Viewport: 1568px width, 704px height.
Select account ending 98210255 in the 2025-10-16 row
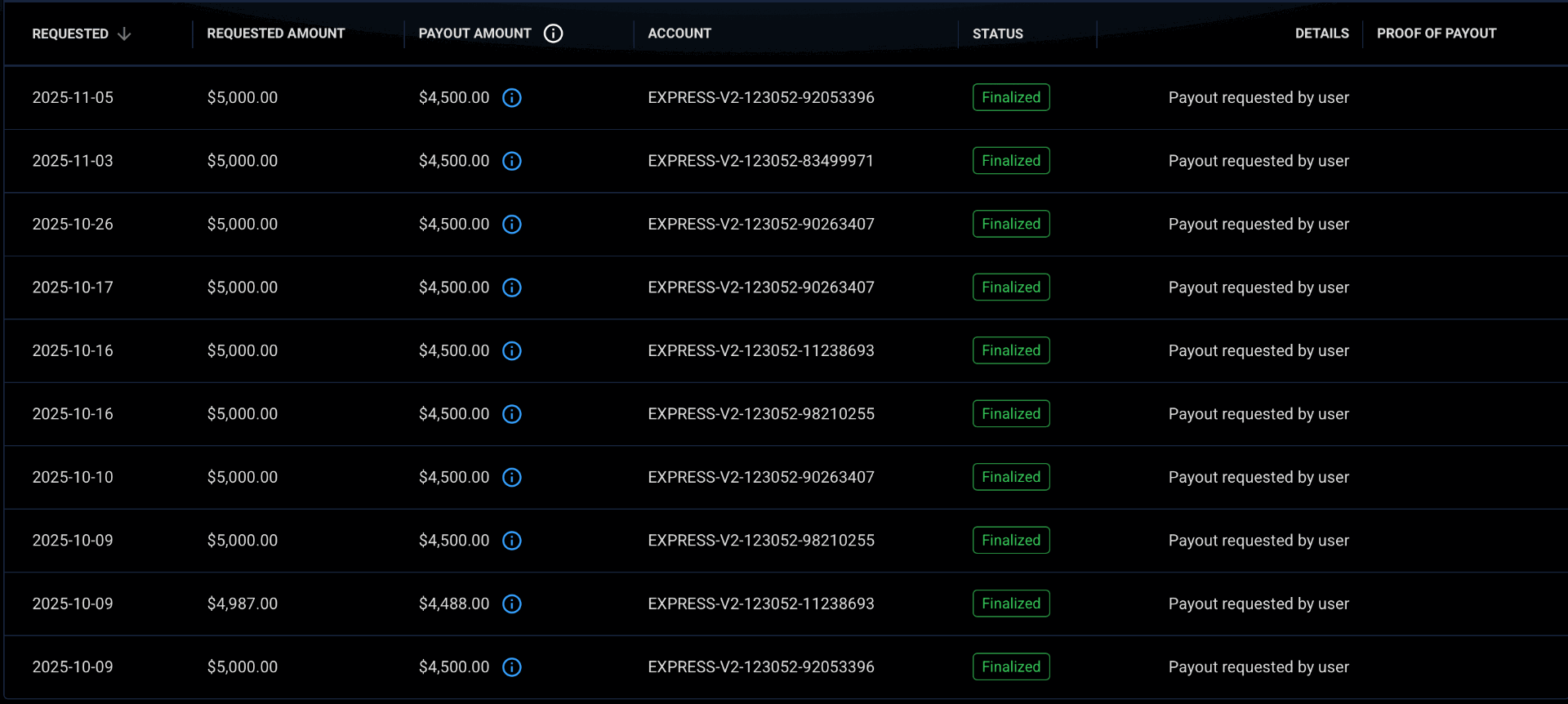(x=761, y=414)
